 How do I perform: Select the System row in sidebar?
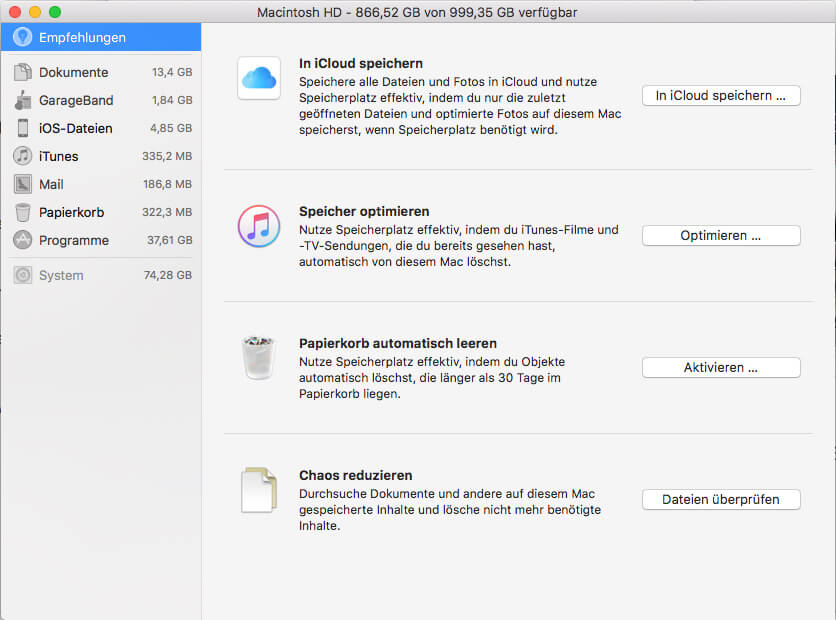tap(100, 275)
